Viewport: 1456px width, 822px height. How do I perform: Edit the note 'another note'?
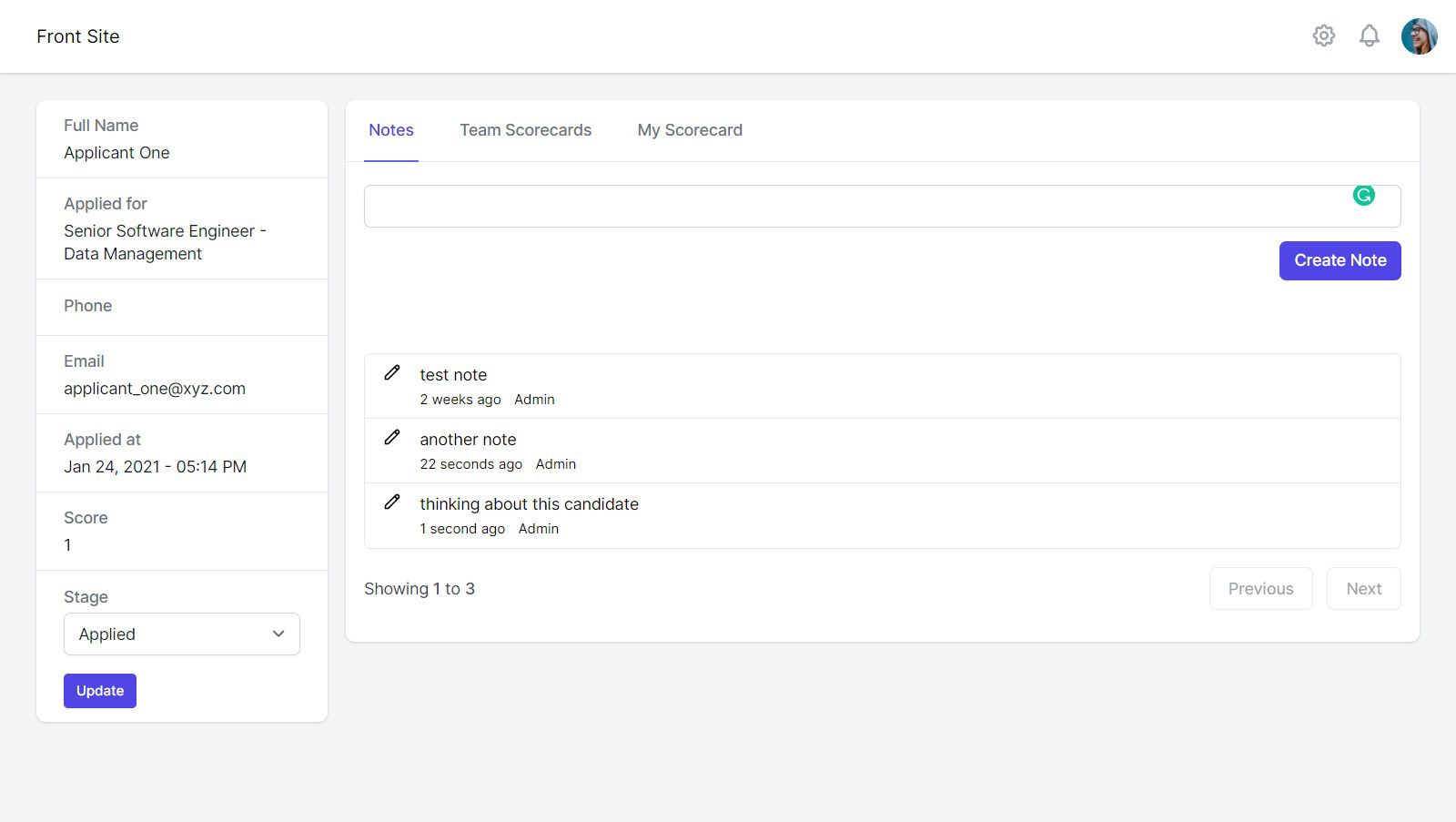392,437
